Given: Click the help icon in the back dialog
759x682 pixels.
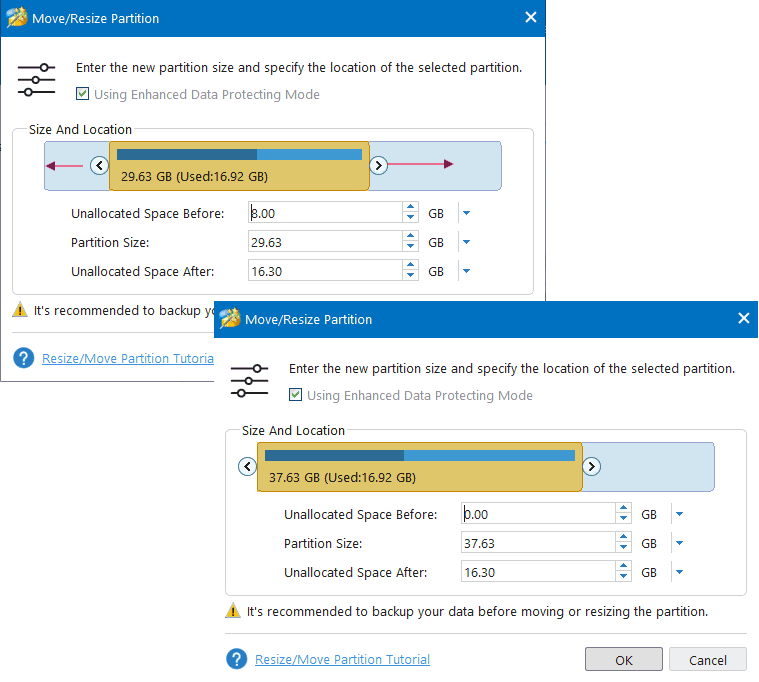Looking at the screenshot, I should (x=23, y=358).
